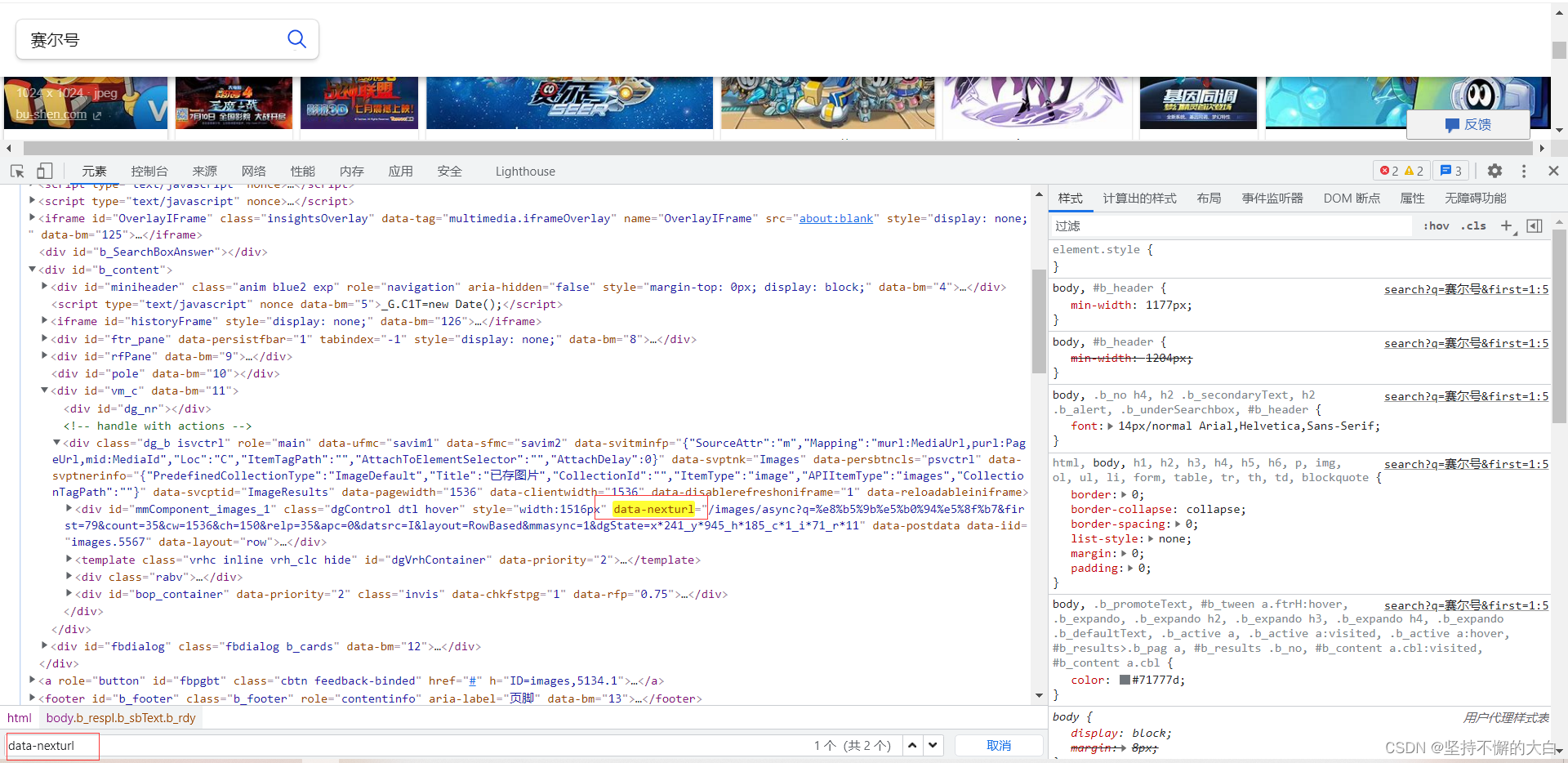Image resolution: width=1568 pixels, height=763 pixels.
Task: Select the 布局 subtab
Action: click(x=1209, y=199)
